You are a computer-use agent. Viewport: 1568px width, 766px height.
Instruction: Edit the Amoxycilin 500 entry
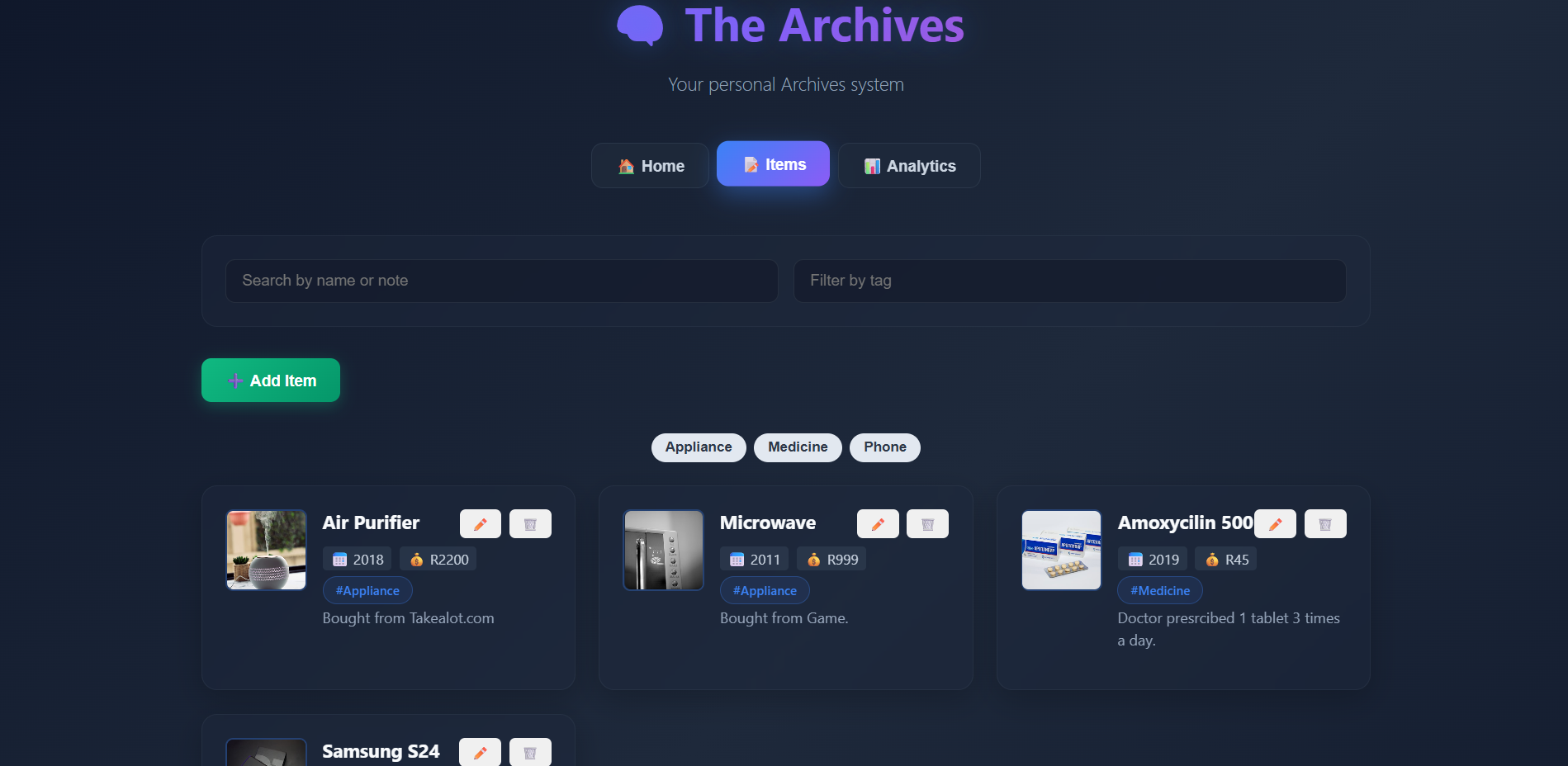tap(1275, 524)
